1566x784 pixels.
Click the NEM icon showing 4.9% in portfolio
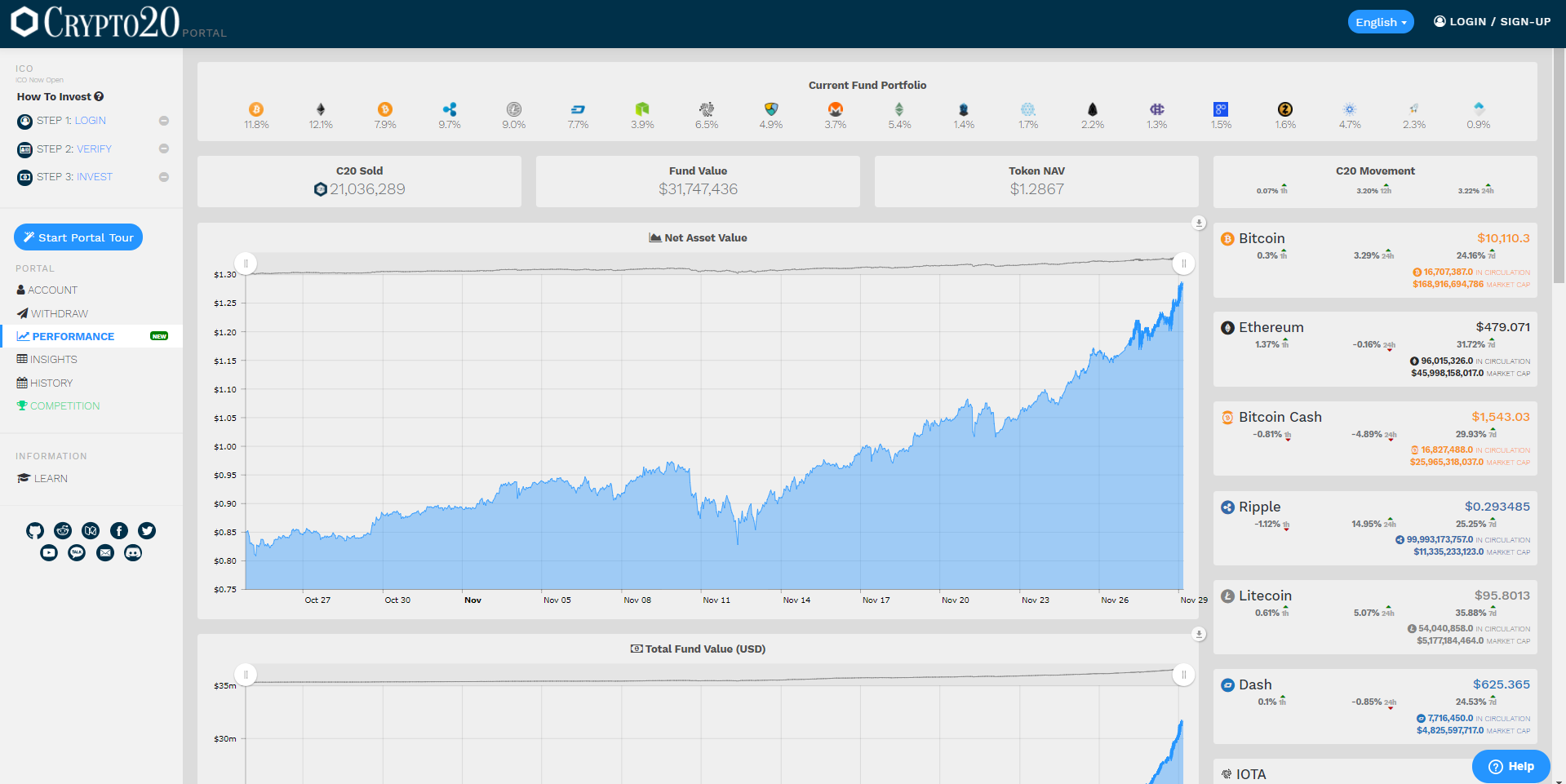[771, 109]
